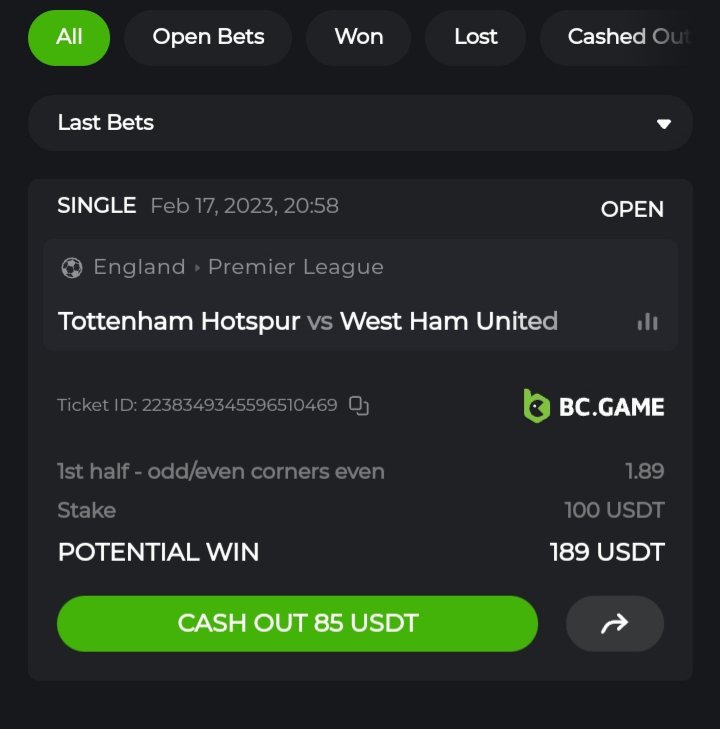Click England breadcrumb link
This screenshot has width=720, height=729.
139,267
